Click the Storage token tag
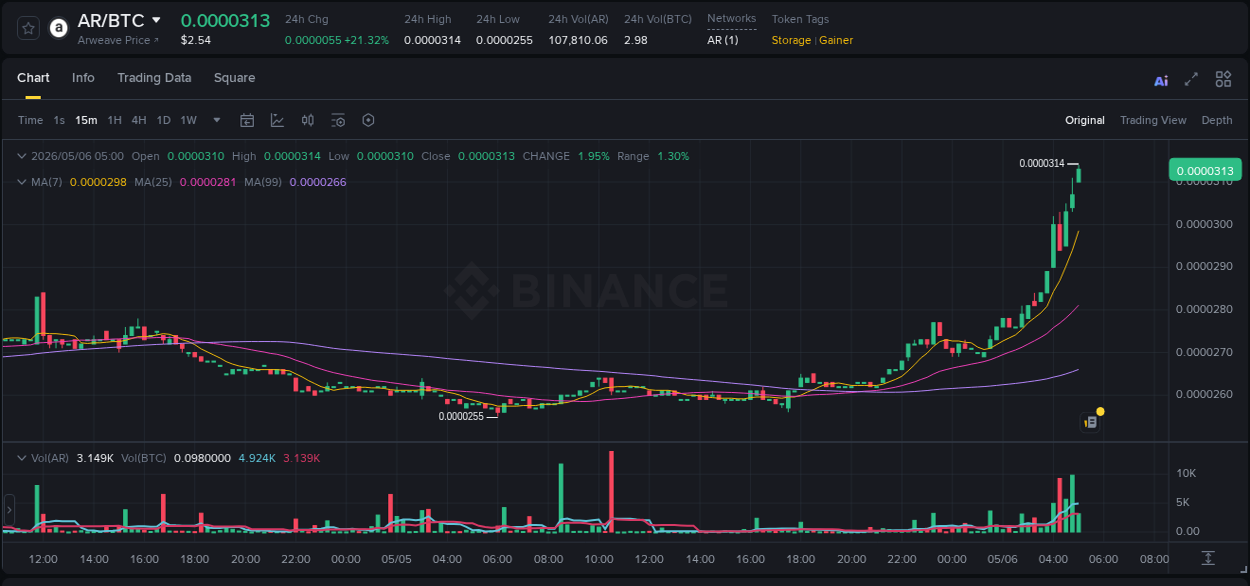The image size is (1250, 586). [x=791, y=40]
